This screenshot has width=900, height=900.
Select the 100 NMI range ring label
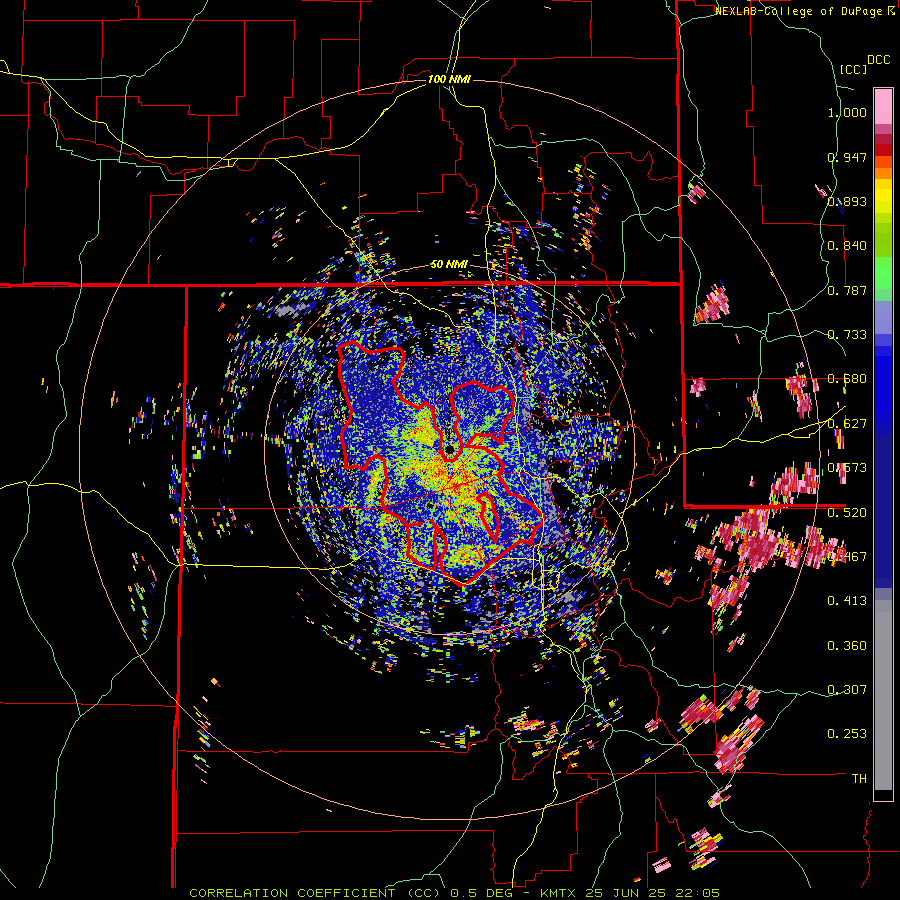tap(449, 79)
